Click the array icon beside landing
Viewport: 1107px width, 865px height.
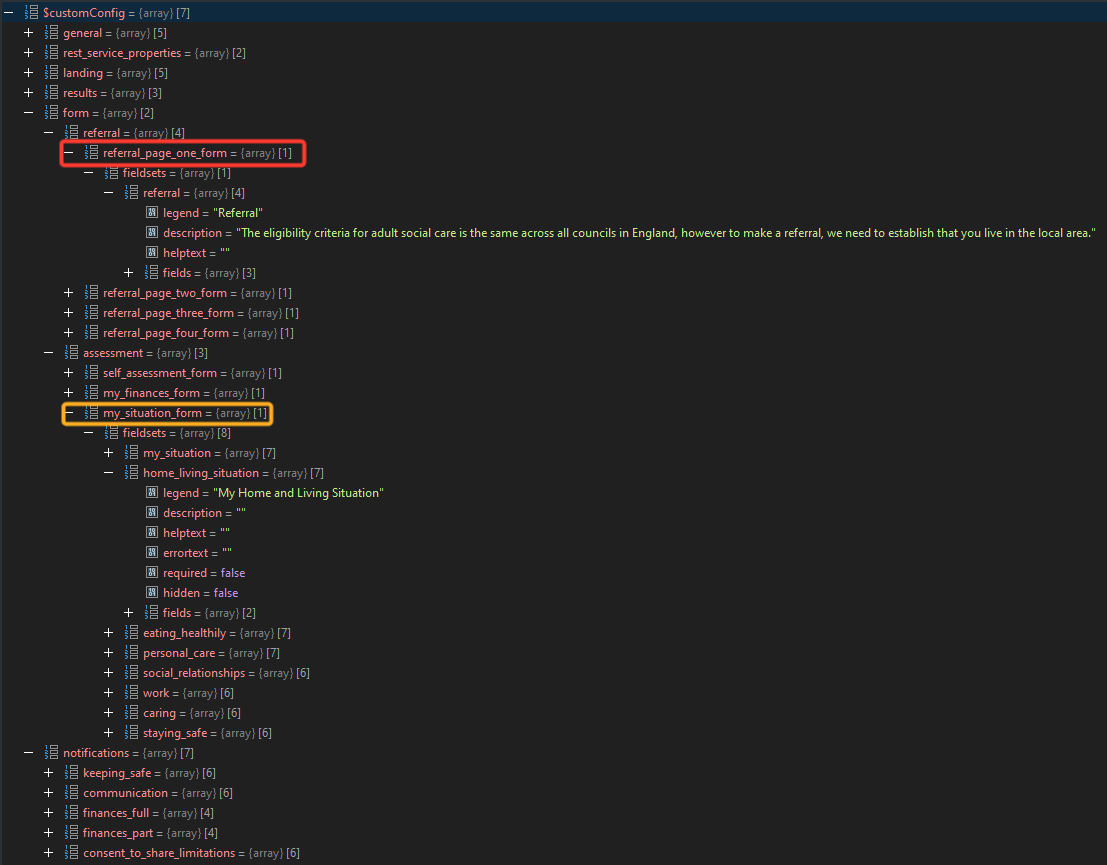coord(51,73)
